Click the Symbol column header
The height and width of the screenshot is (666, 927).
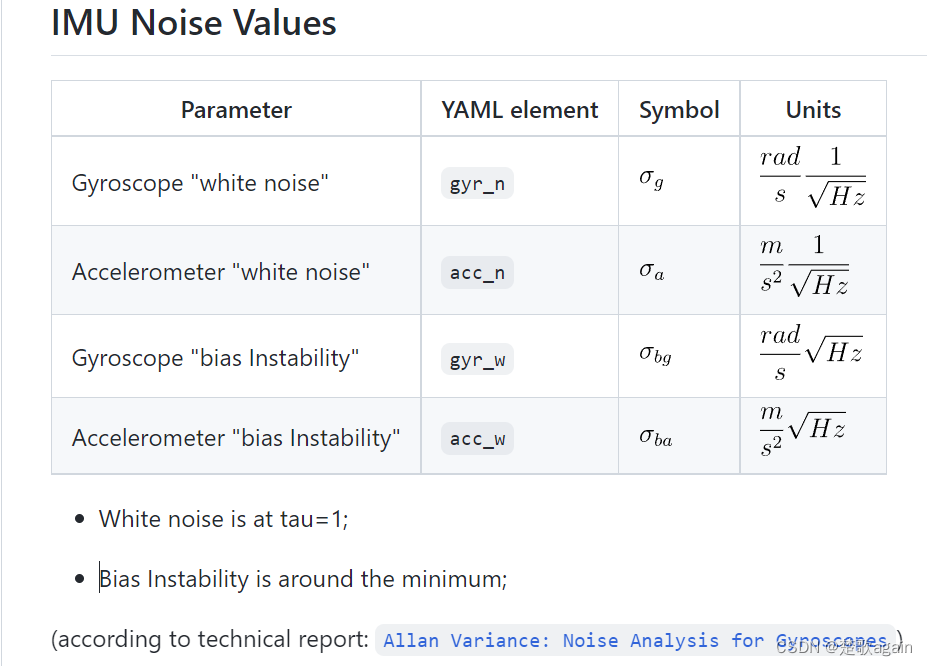(x=679, y=110)
